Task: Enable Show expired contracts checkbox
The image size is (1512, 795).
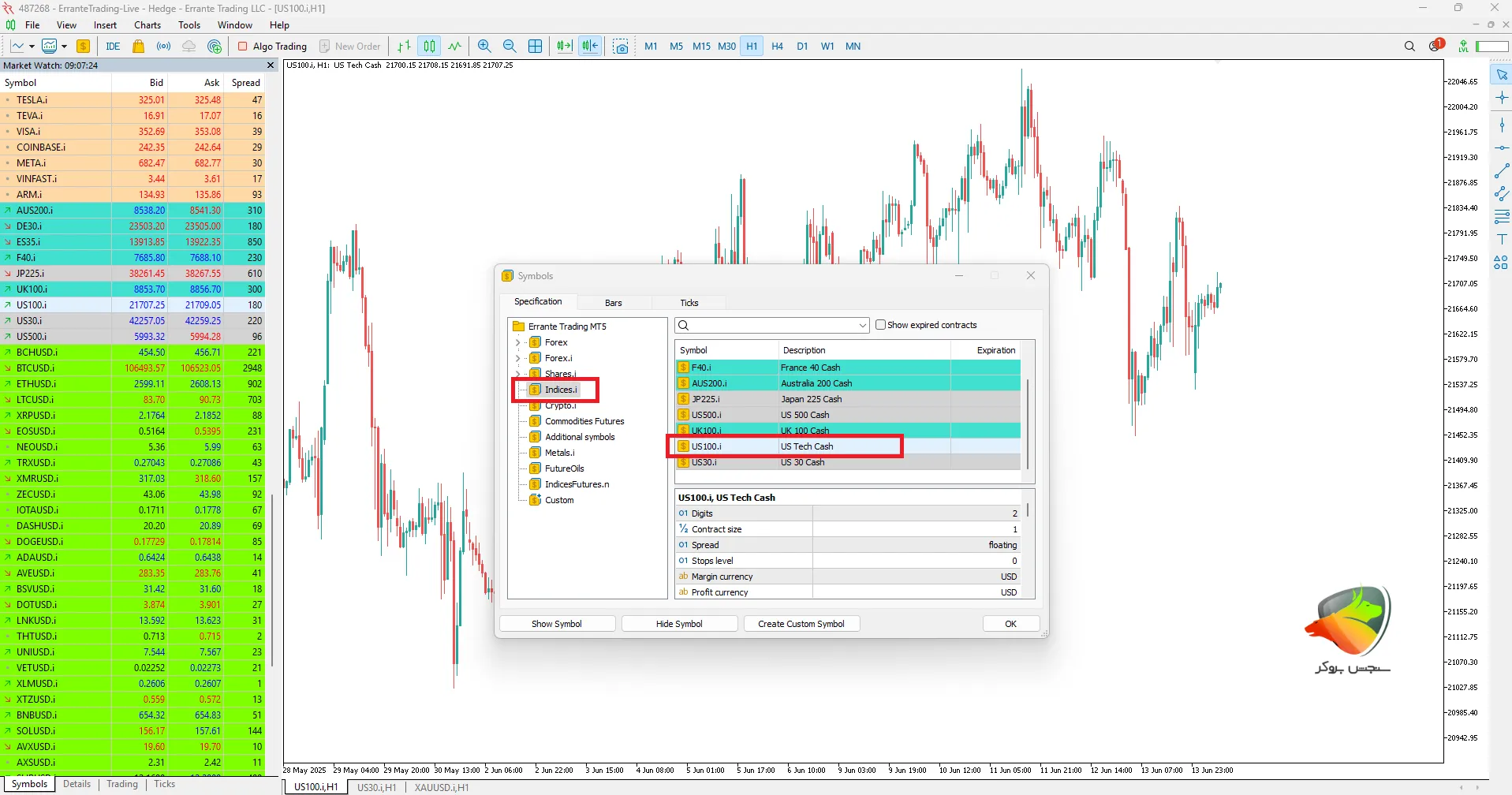Action: coord(881,325)
